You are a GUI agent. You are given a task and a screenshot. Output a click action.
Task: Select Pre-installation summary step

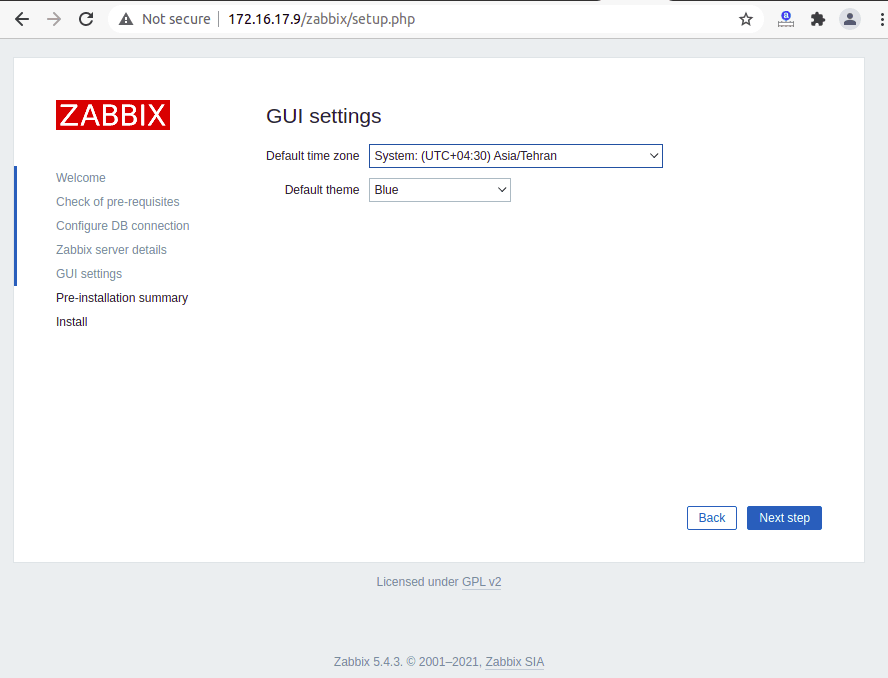point(122,297)
